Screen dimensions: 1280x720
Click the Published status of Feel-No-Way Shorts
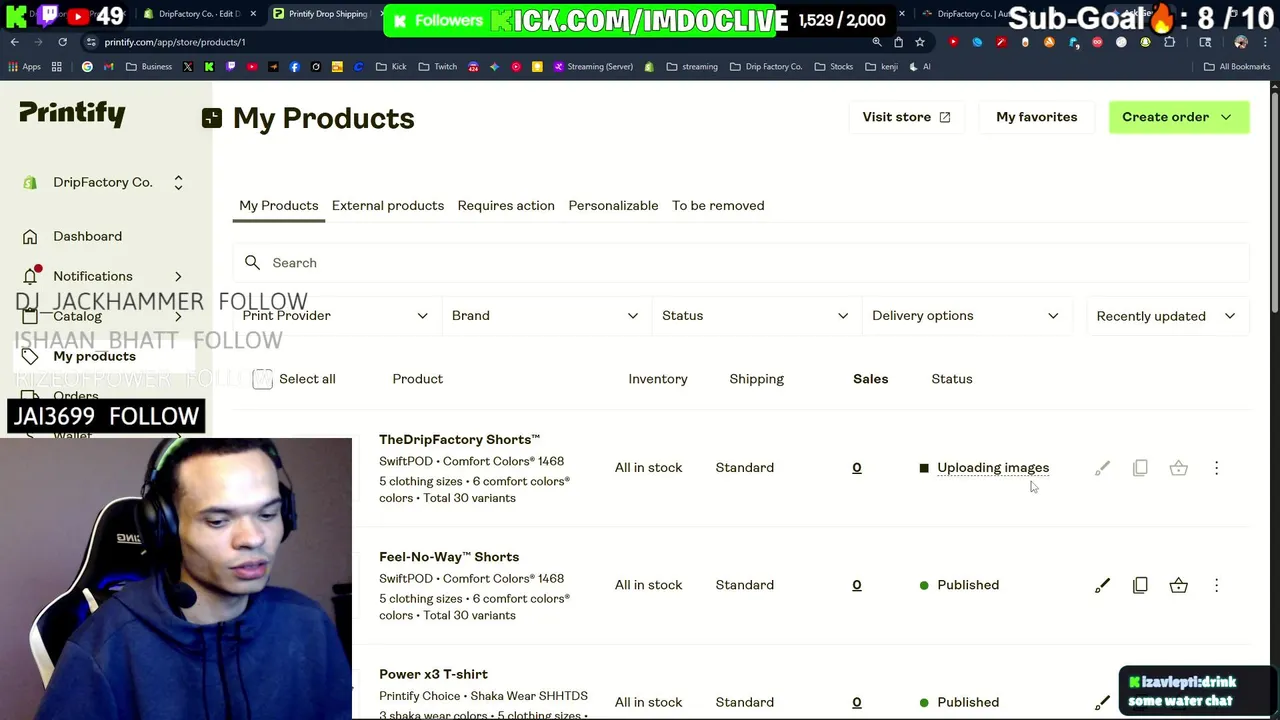point(968,585)
